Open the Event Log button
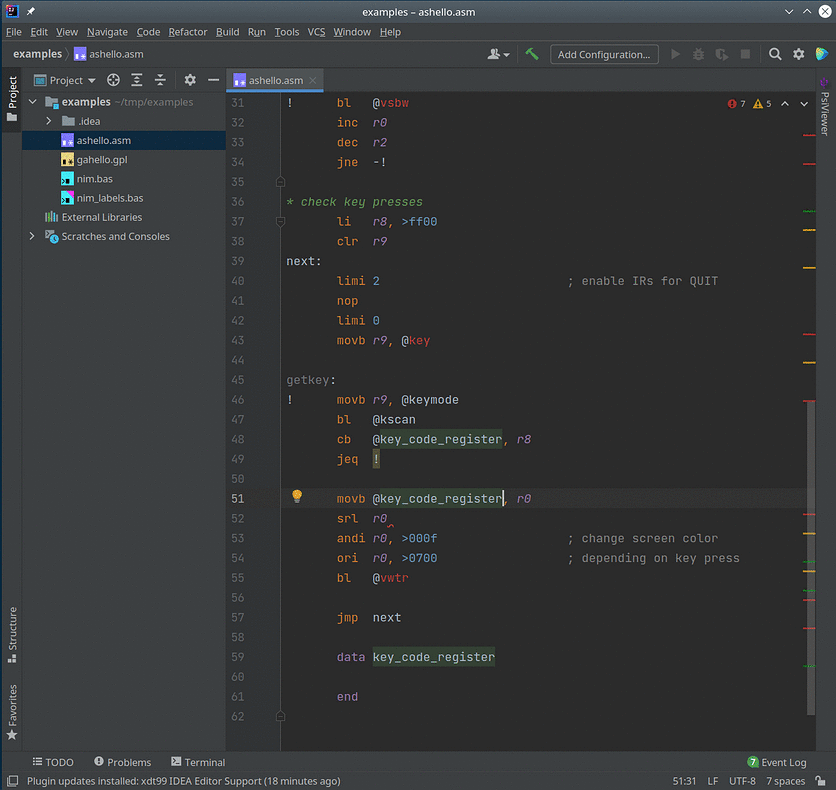This screenshot has width=836, height=790. pos(776,762)
